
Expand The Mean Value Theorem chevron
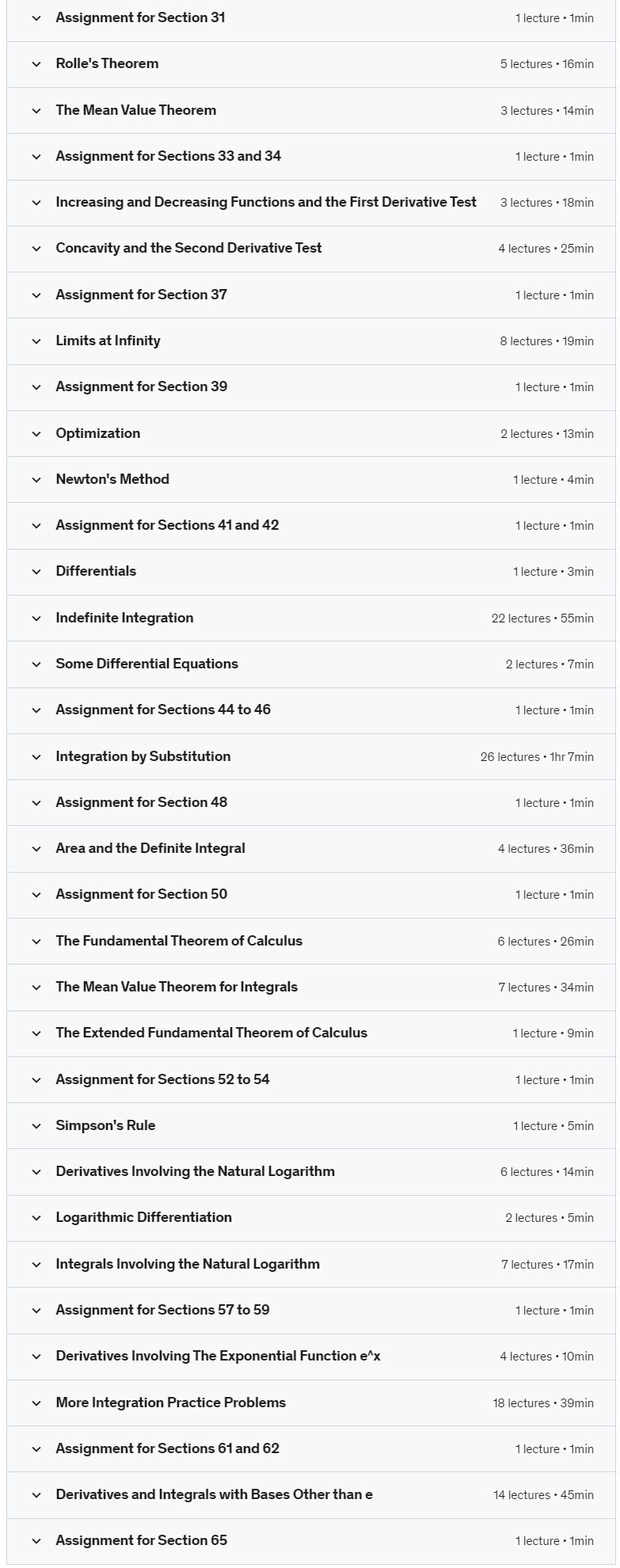[36, 111]
